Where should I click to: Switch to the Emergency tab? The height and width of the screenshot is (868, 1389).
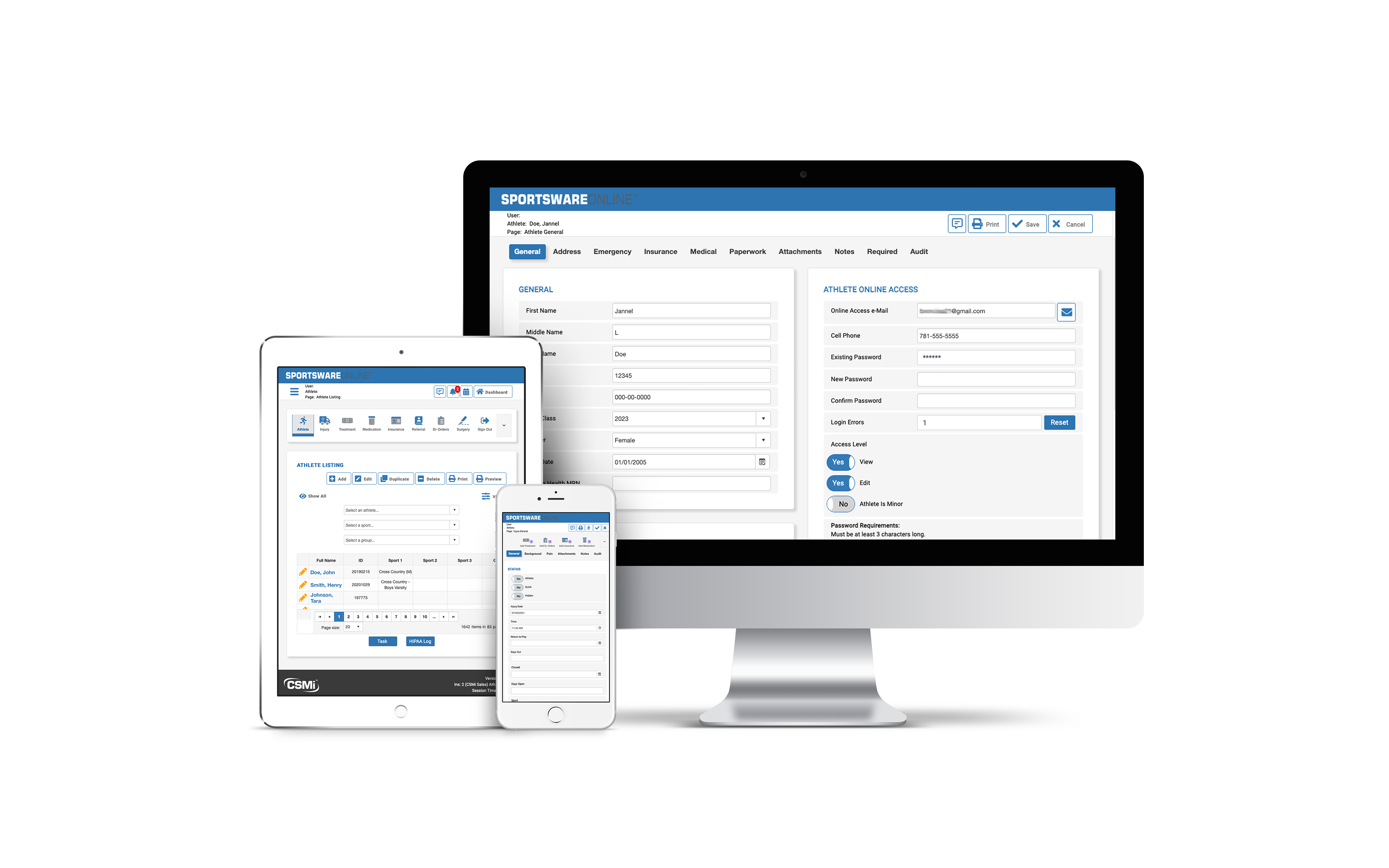coord(612,251)
